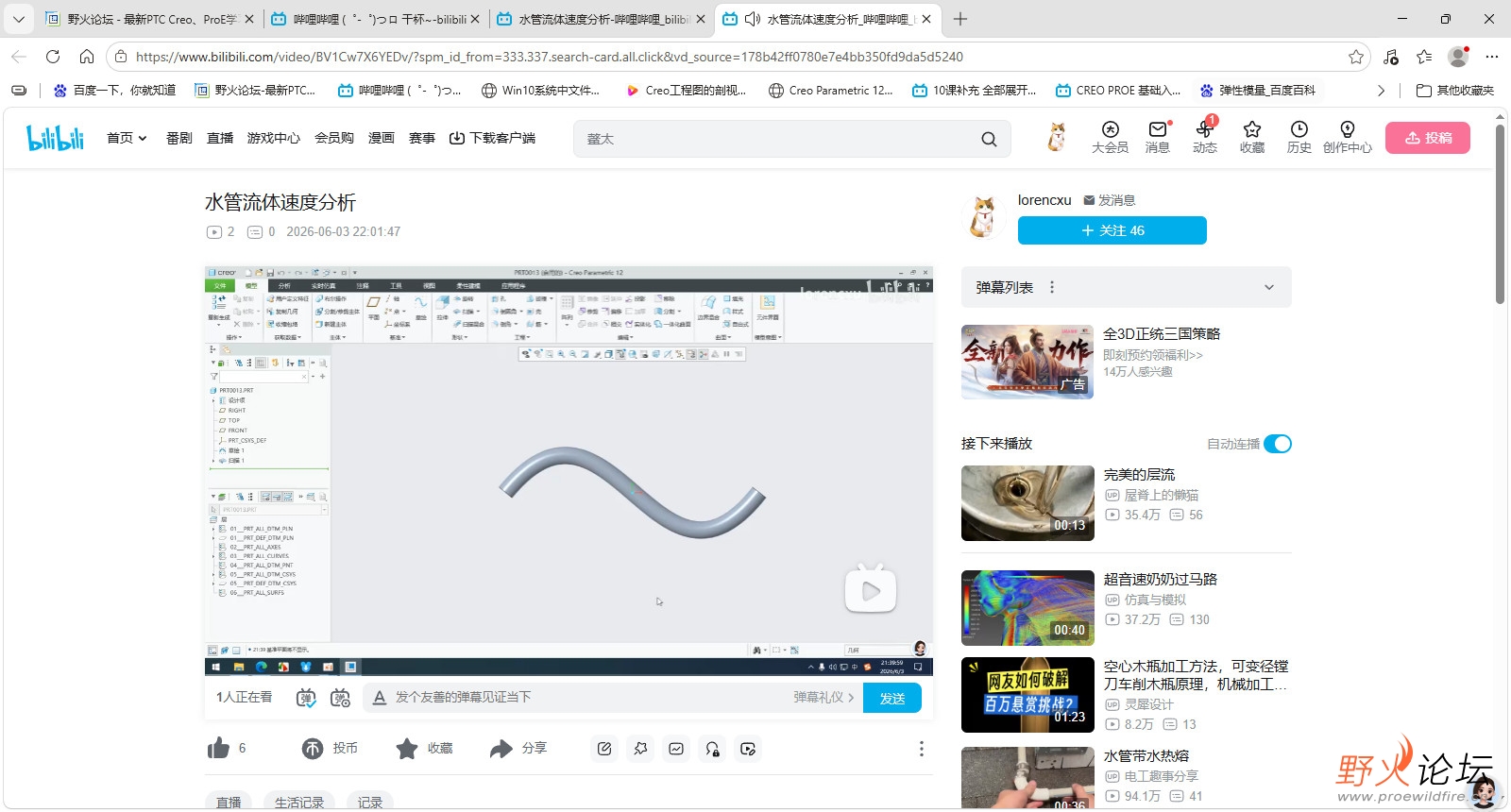Open a new browser tab

coord(960,19)
